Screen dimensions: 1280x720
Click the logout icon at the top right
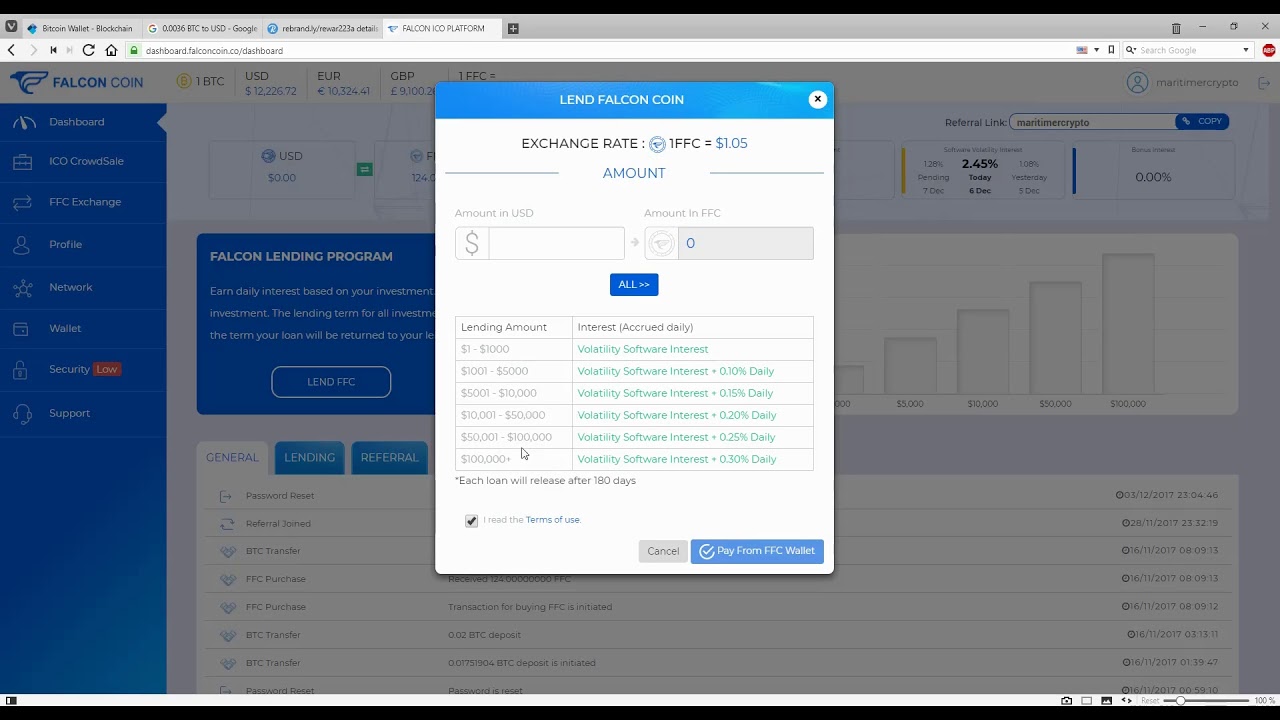pyautogui.click(x=1262, y=82)
